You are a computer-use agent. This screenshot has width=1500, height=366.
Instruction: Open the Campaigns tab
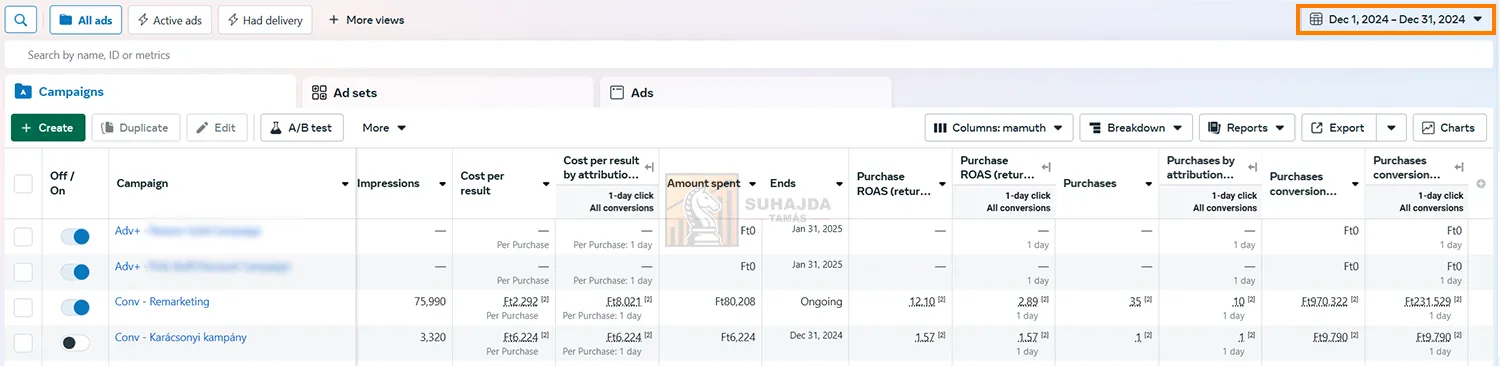pyautogui.click(x=150, y=92)
